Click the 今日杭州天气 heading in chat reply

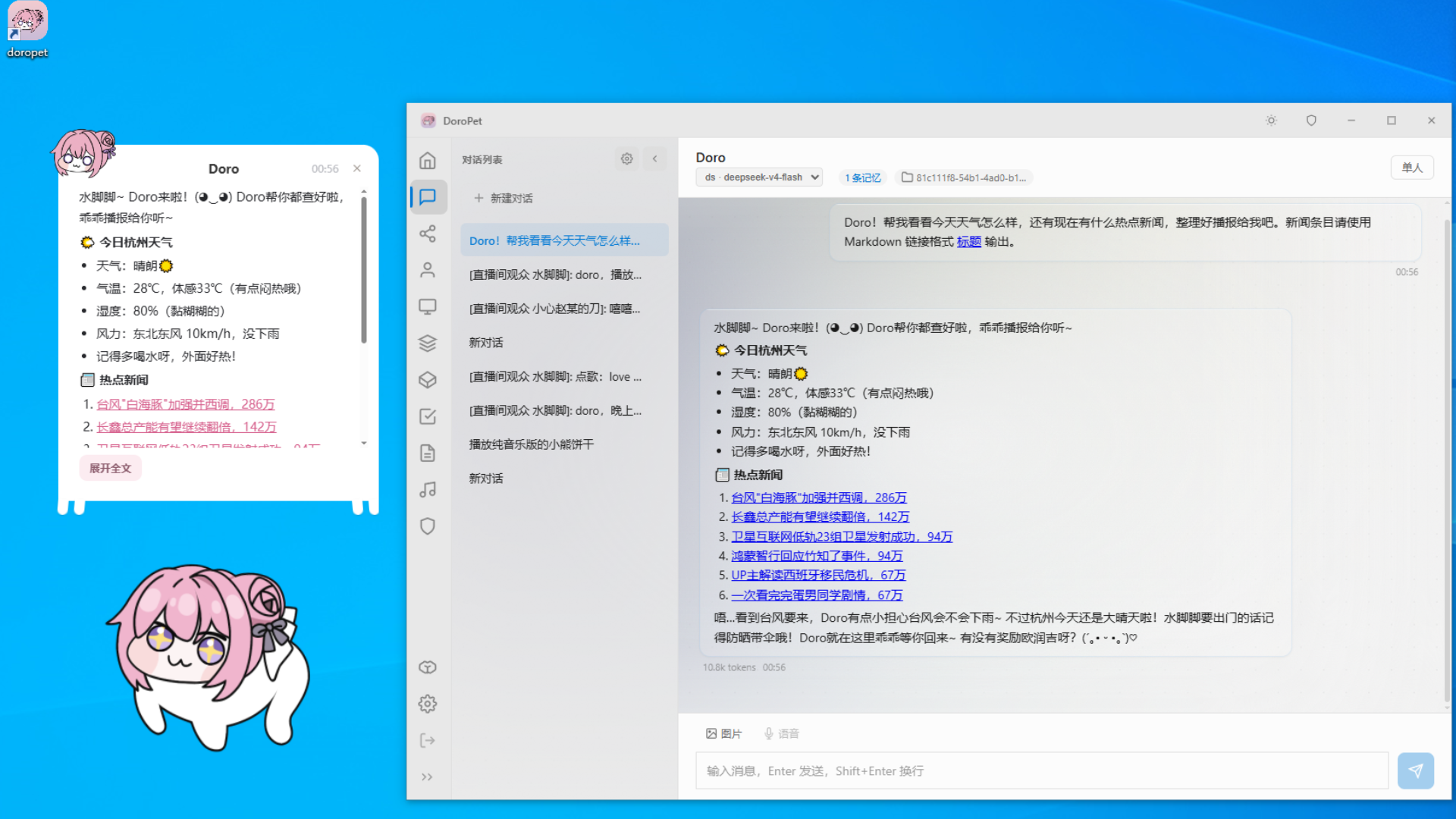click(x=761, y=350)
